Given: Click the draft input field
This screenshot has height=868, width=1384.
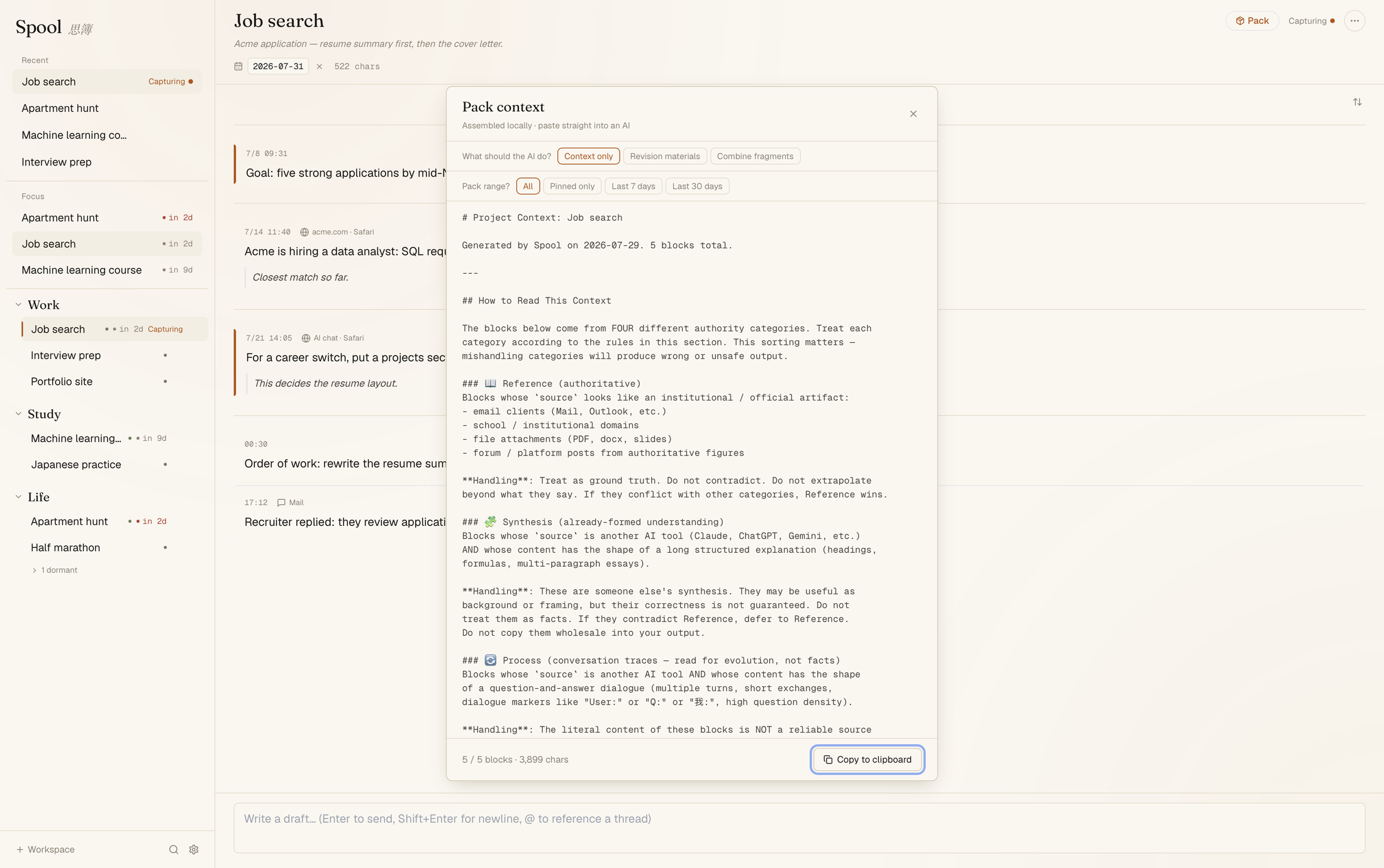Looking at the screenshot, I should click(799, 827).
